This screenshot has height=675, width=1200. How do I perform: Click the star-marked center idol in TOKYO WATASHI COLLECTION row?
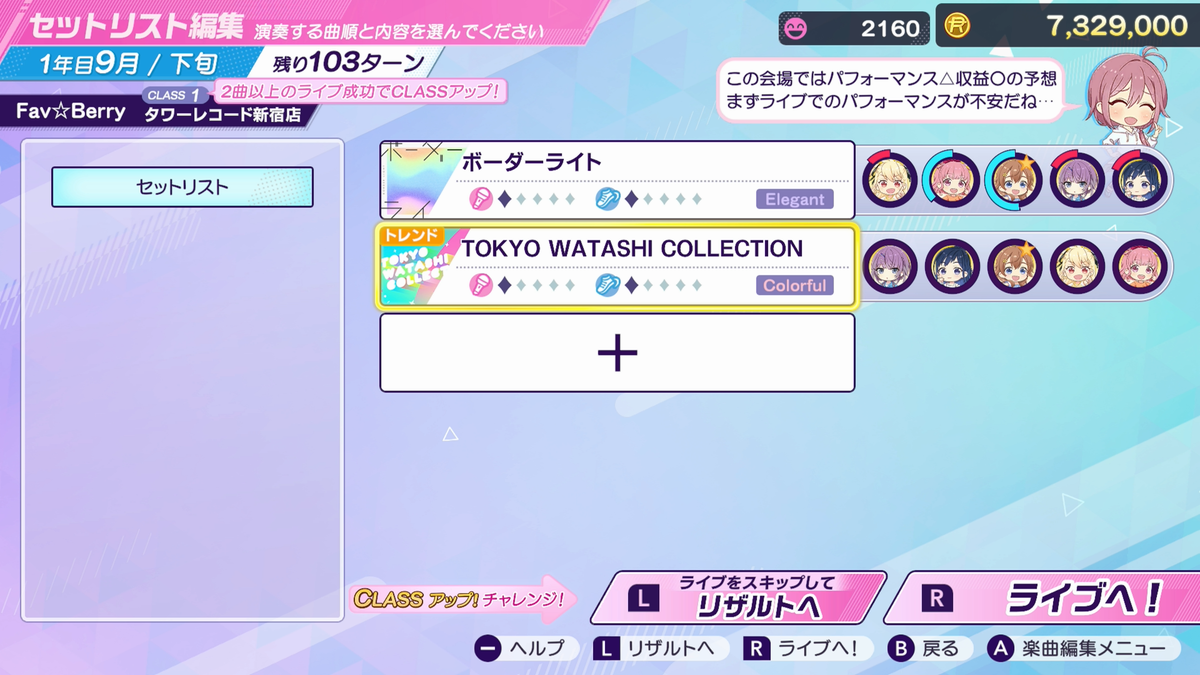(1015, 266)
